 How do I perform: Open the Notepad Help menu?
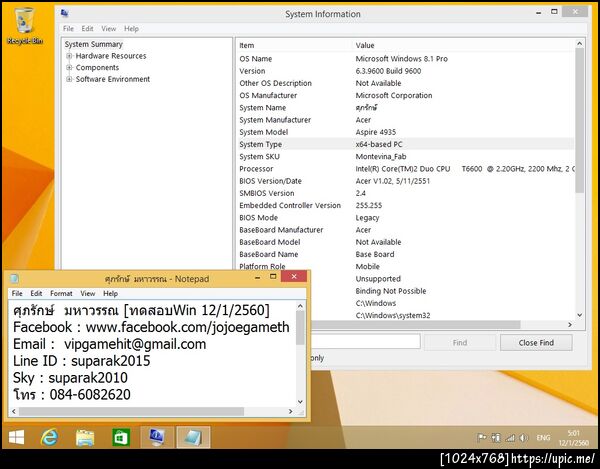(110, 293)
